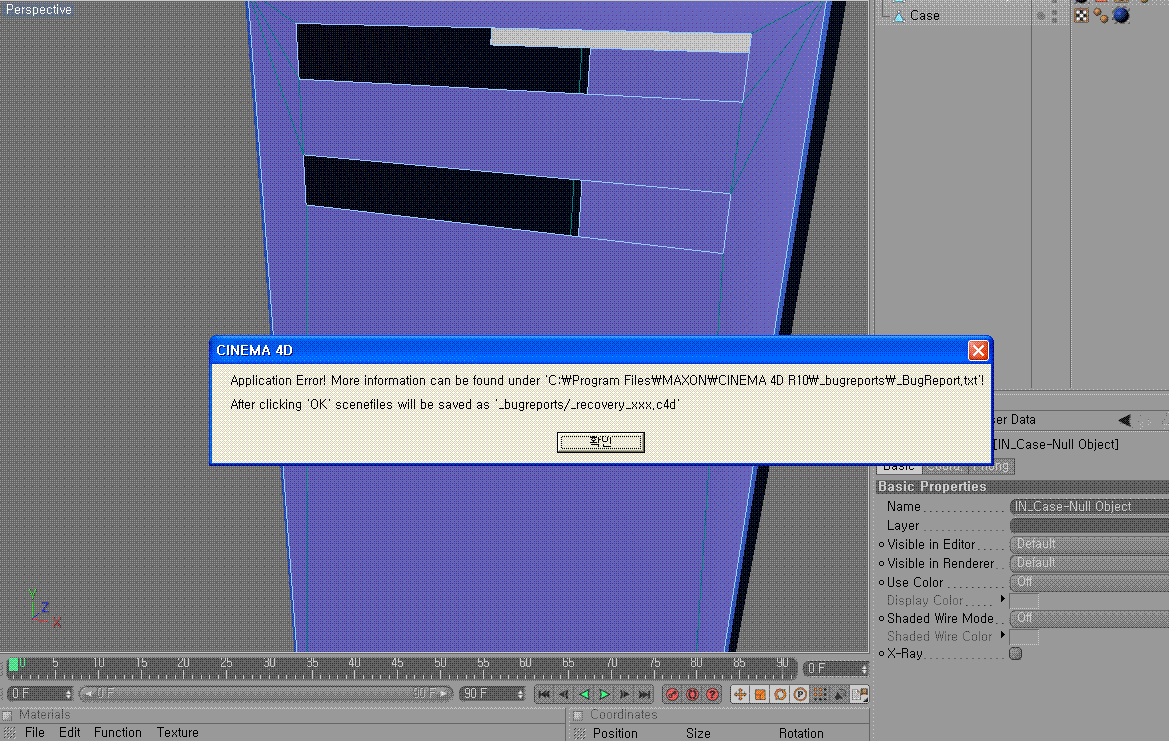Go to start of animation
1169x741 pixels.
pyautogui.click(x=544, y=695)
